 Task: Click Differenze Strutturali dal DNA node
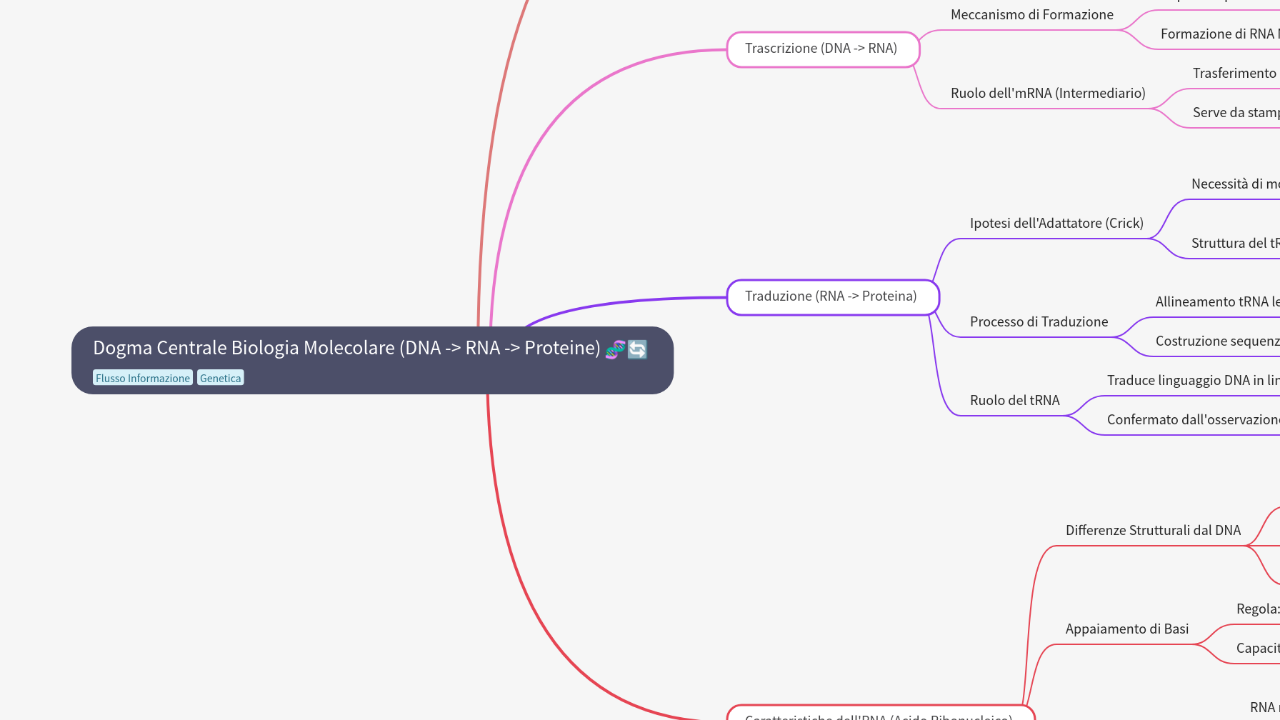1152,531
